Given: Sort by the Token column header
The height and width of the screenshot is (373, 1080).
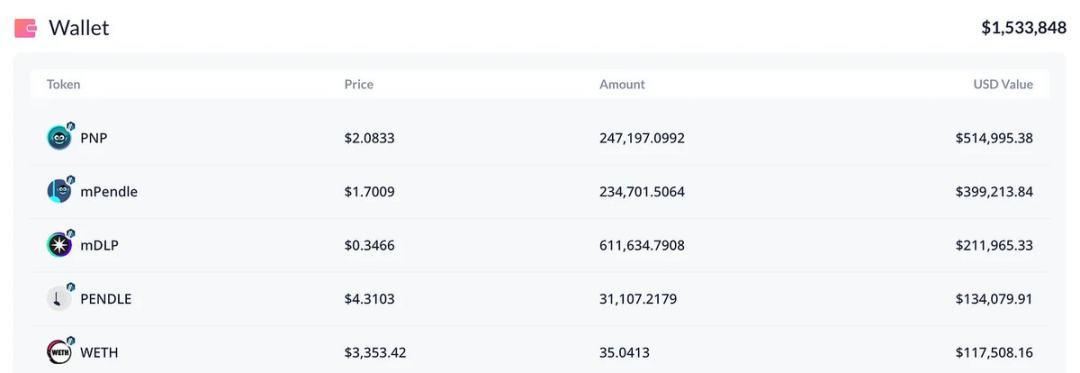Looking at the screenshot, I should pos(63,85).
